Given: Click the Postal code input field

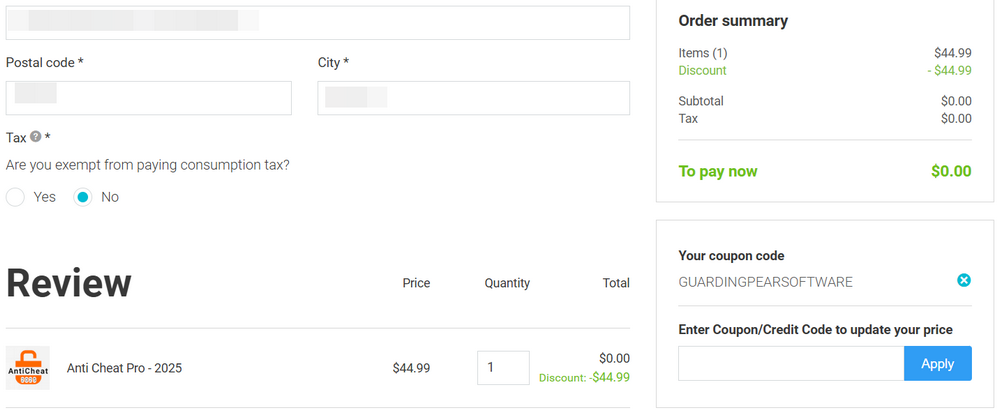Looking at the screenshot, I should pos(148,98).
